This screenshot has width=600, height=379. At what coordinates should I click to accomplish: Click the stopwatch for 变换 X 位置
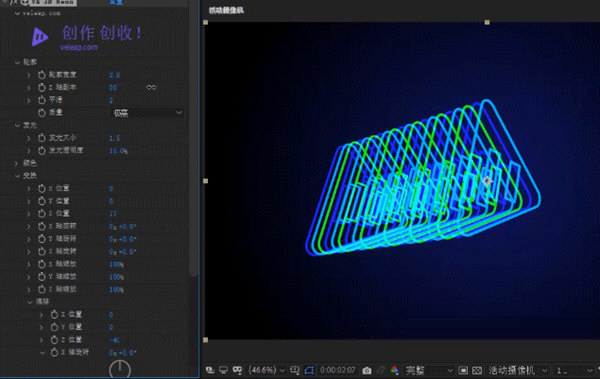[42, 189]
